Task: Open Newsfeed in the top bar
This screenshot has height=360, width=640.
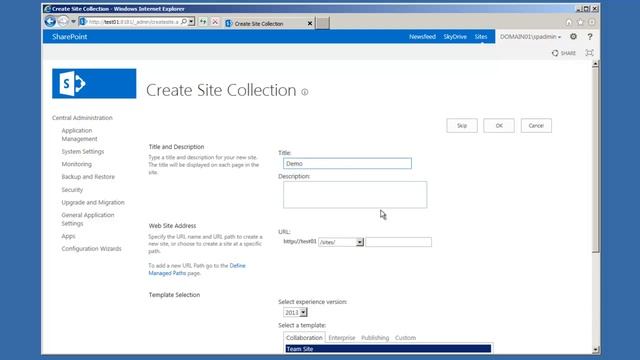Action: [422, 37]
